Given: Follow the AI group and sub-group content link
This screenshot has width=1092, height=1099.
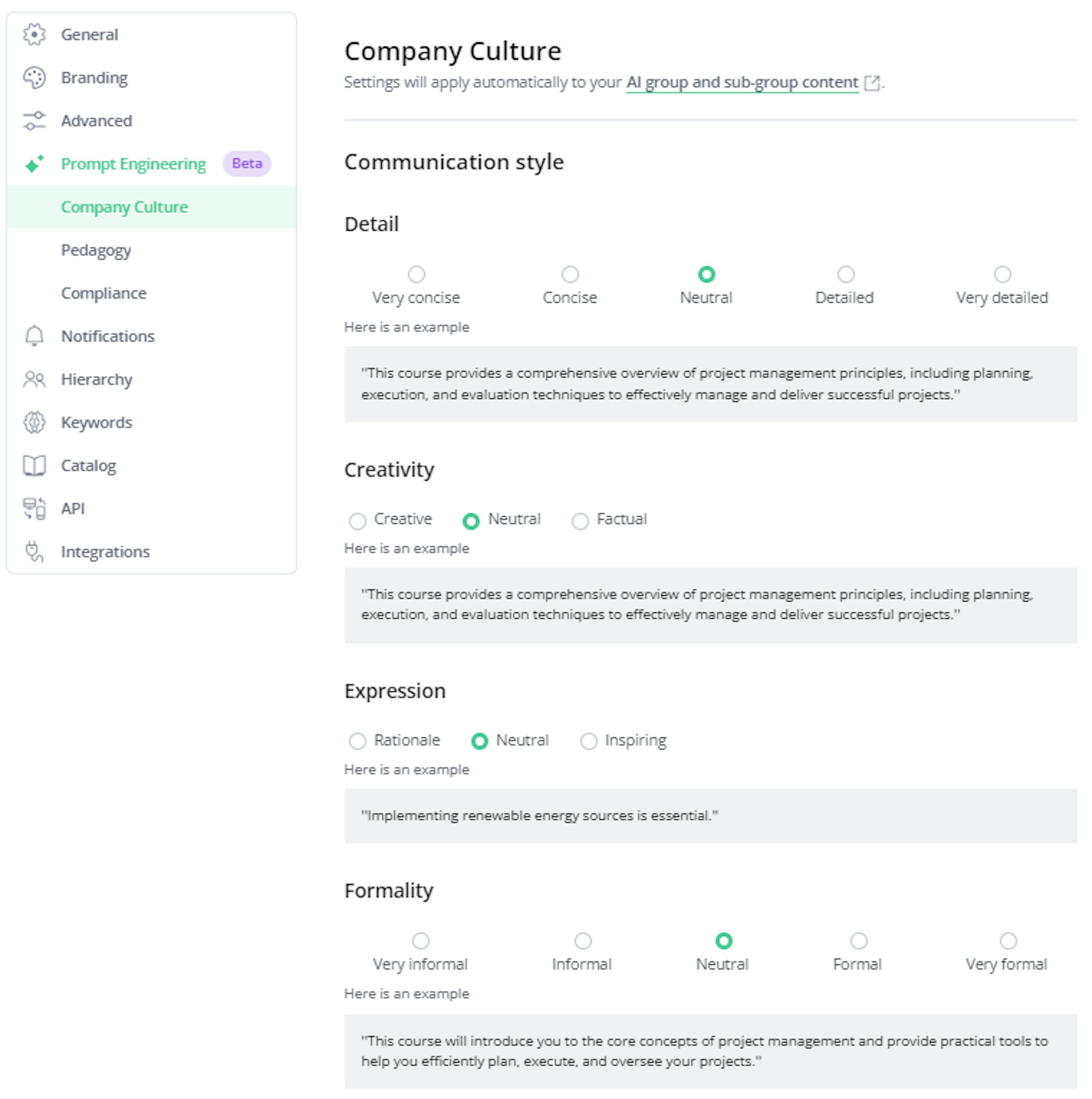Looking at the screenshot, I should [x=742, y=82].
